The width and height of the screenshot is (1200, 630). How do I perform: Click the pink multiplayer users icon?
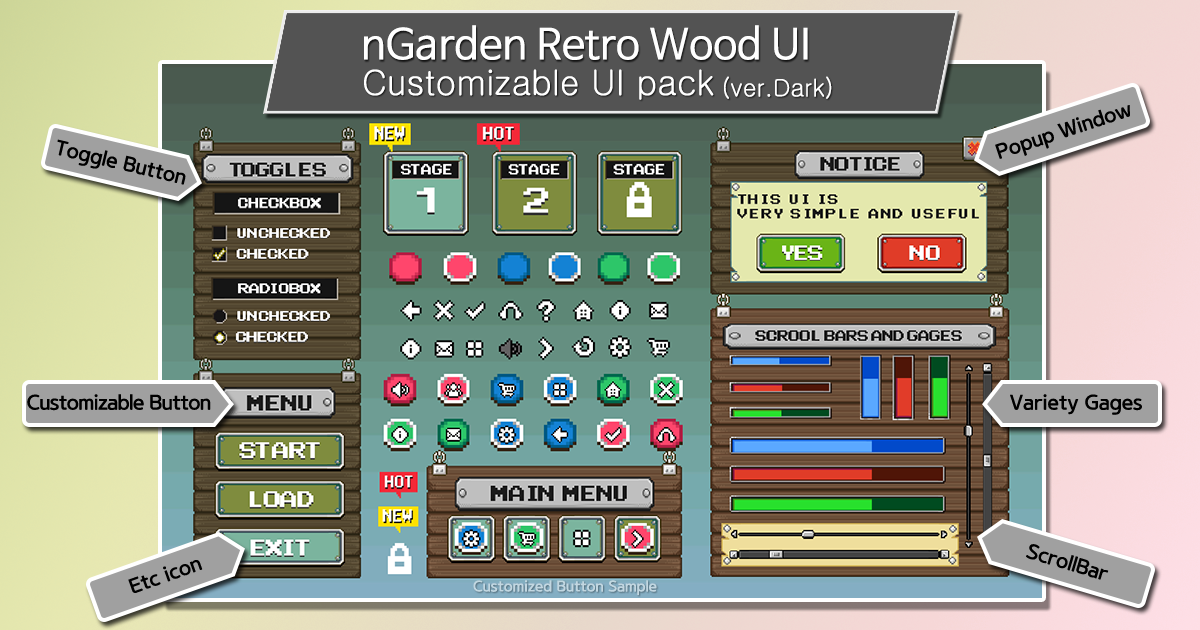point(454,389)
